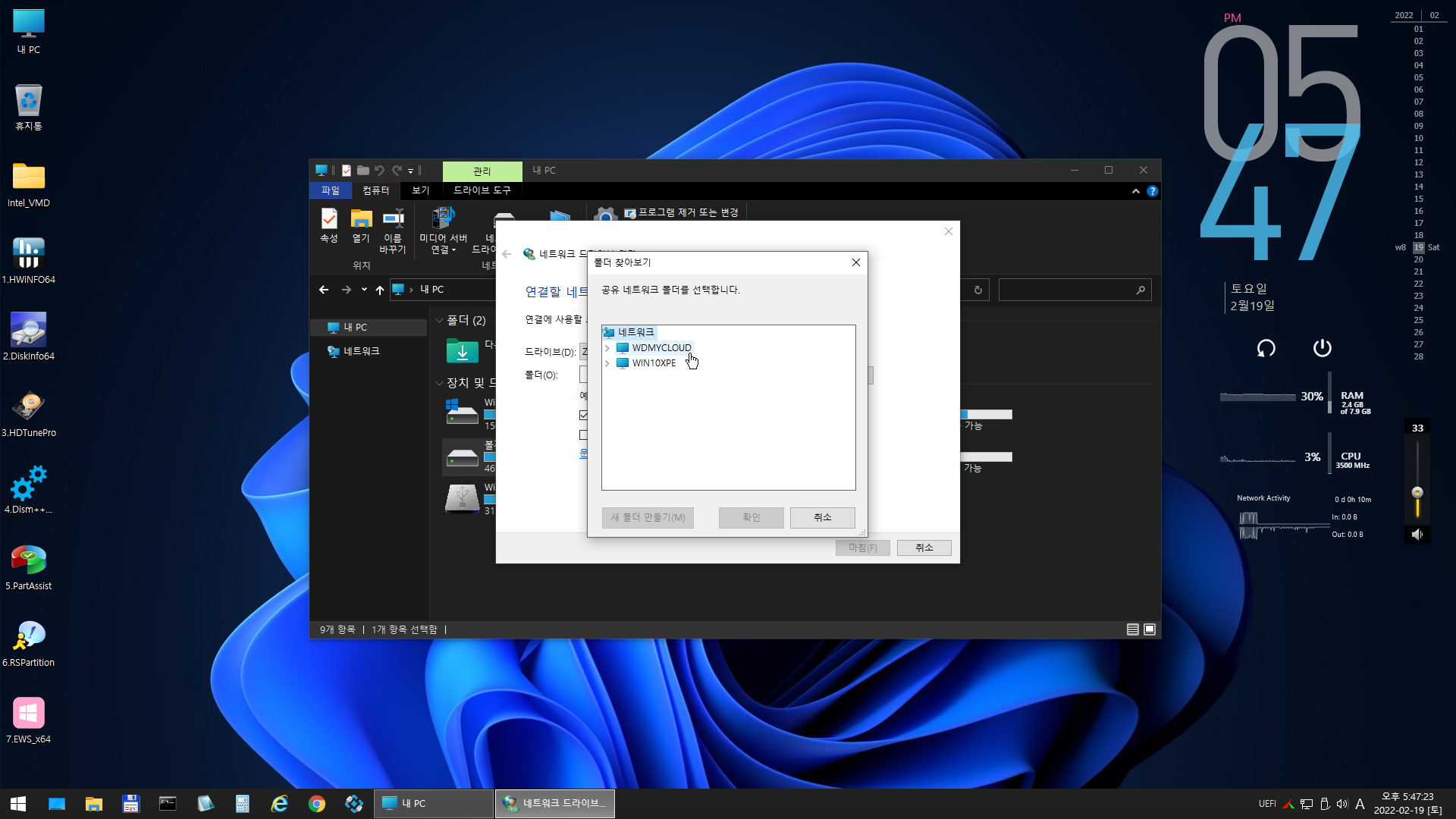Click the restart icon in desktop widget
Image resolution: width=1456 pixels, height=819 pixels.
pyautogui.click(x=1266, y=348)
